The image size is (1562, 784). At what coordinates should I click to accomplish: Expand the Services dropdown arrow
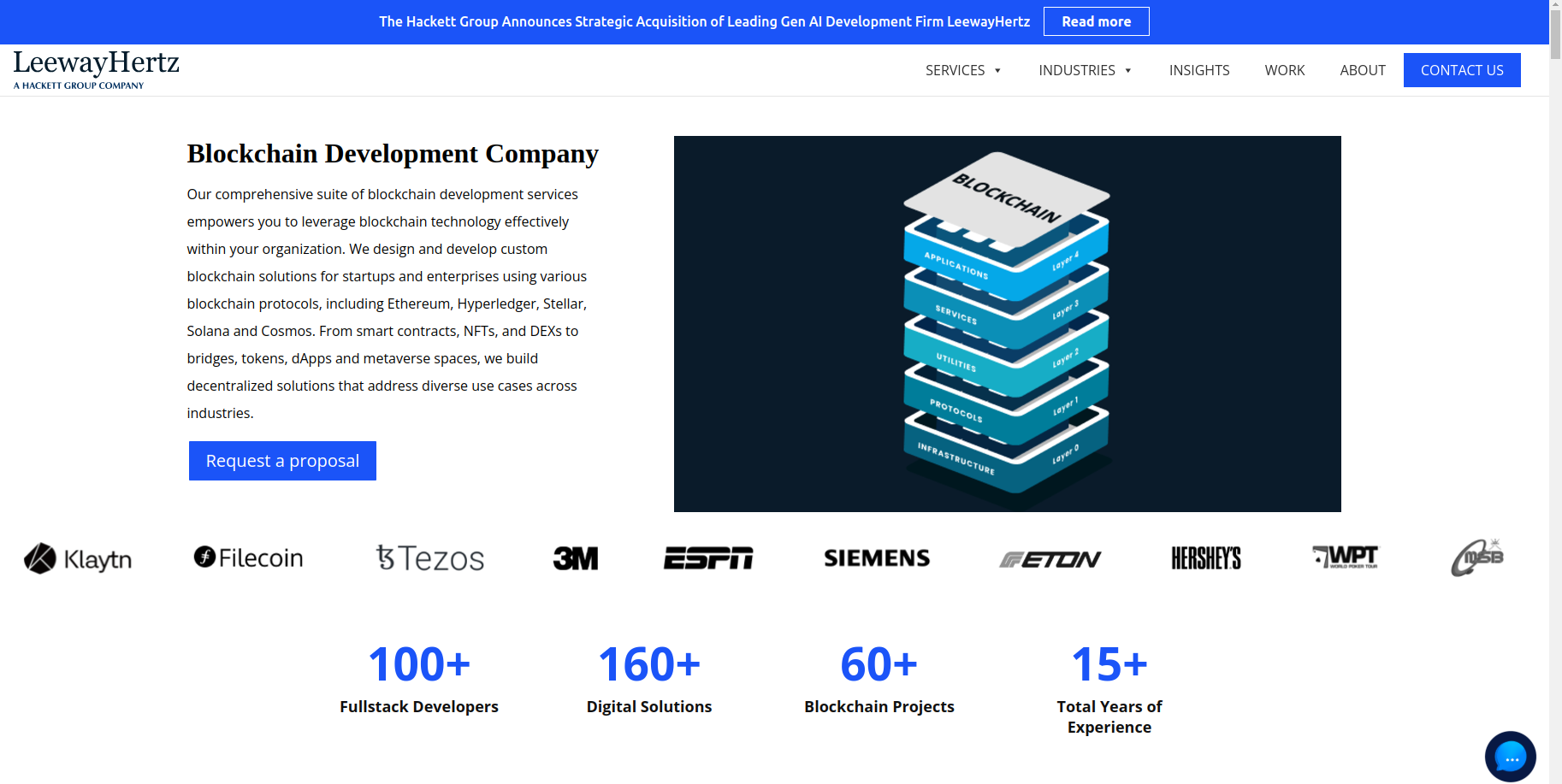997,71
